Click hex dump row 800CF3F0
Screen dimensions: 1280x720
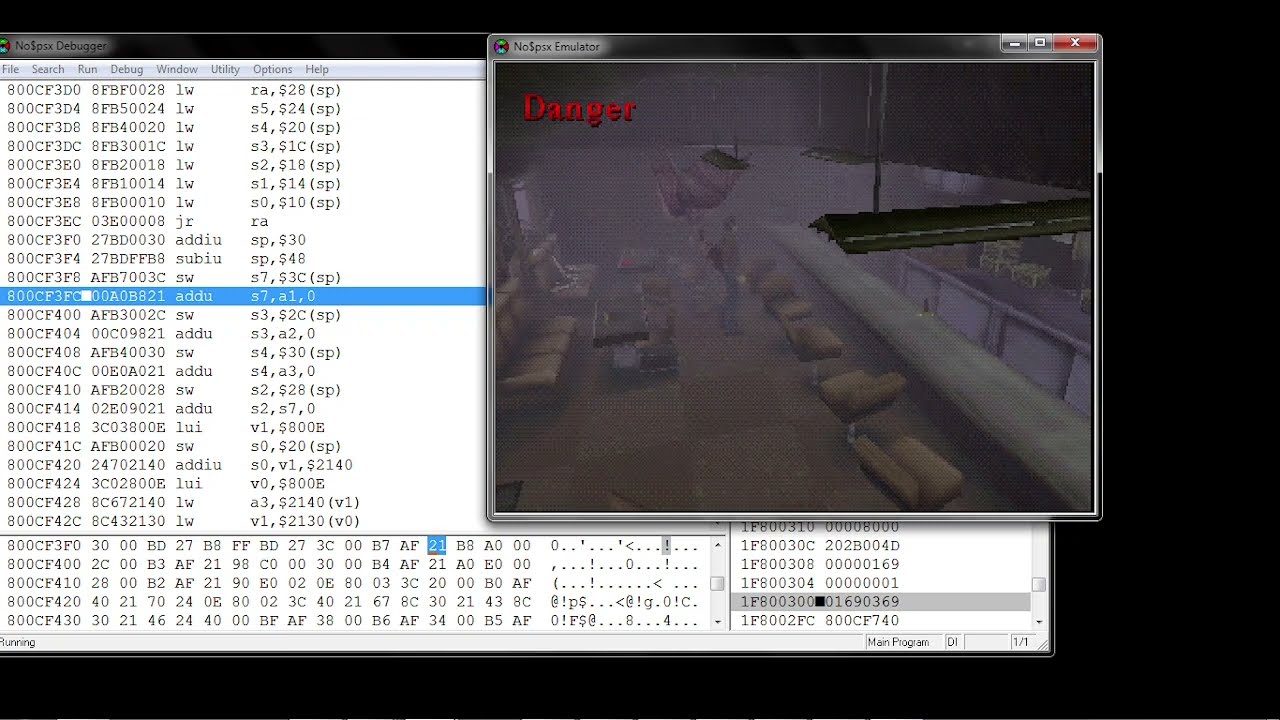click(x=355, y=546)
